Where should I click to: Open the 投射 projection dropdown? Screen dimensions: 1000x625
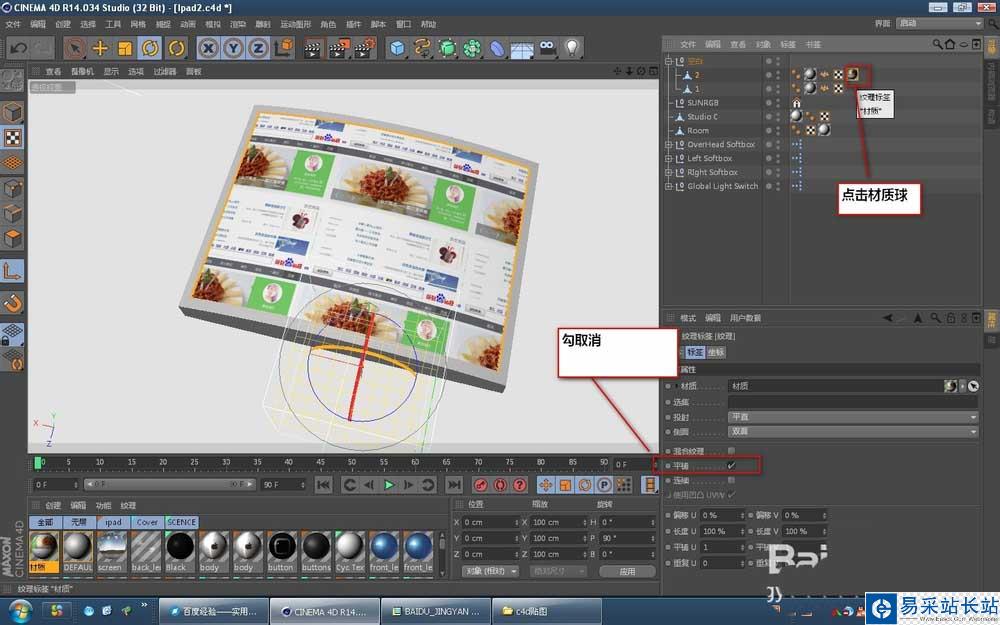pyautogui.click(x=853, y=417)
